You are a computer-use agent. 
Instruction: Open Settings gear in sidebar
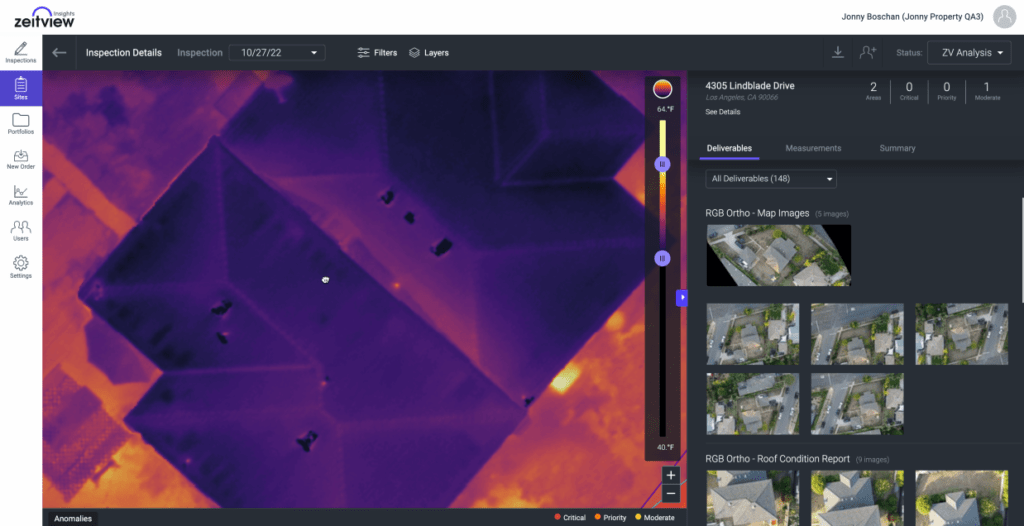pos(21,267)
